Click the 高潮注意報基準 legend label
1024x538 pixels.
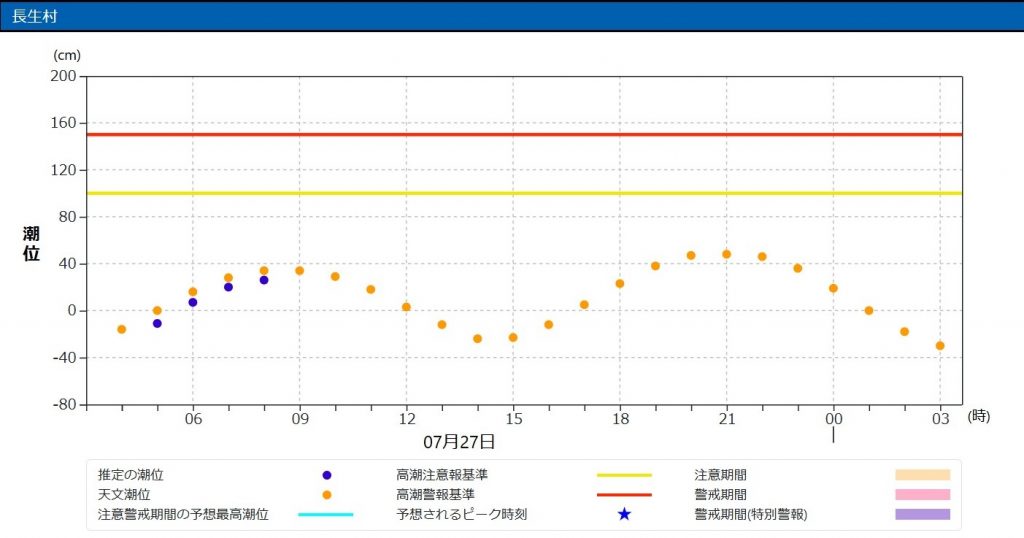(441, 475)
